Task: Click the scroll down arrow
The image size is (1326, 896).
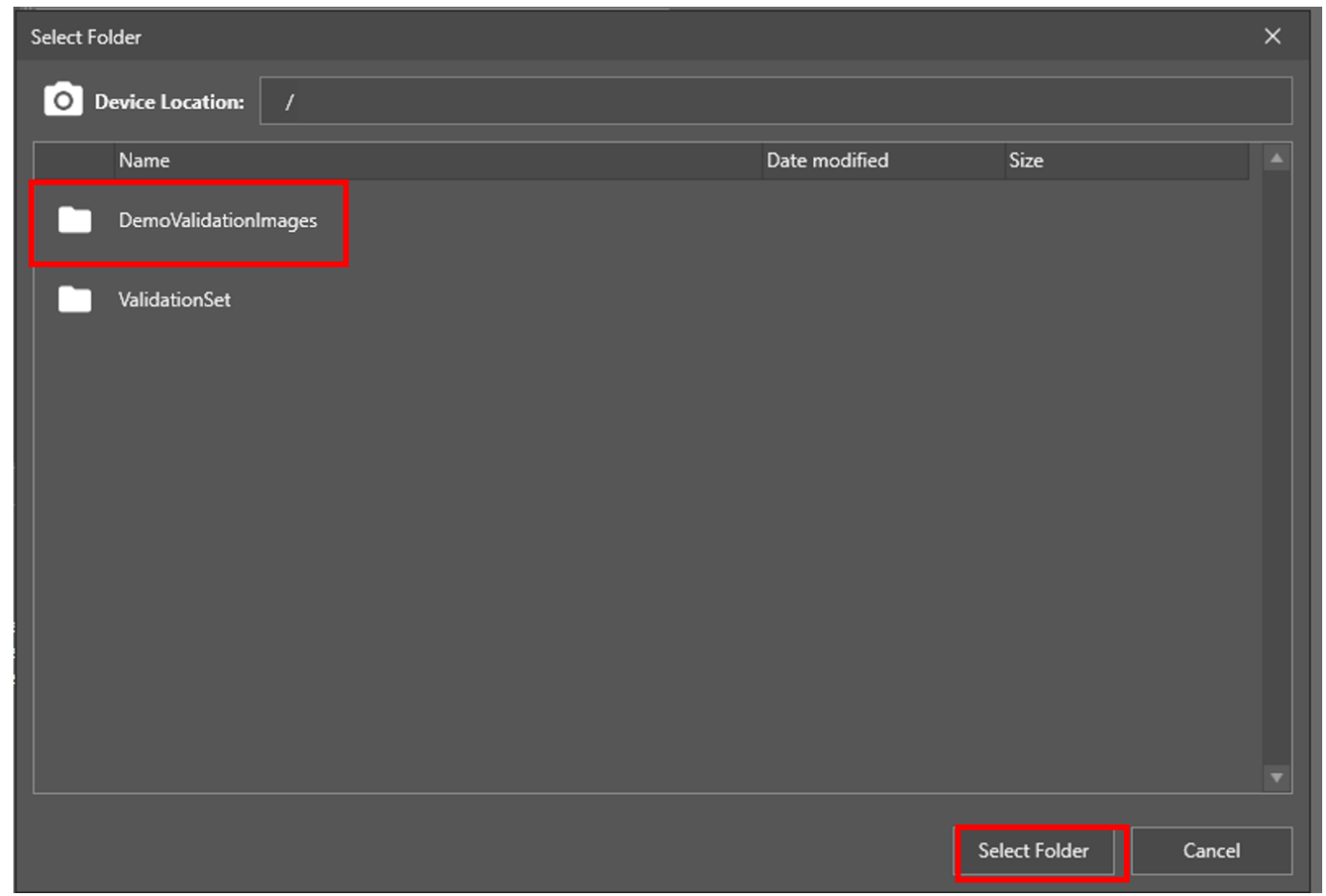Action: 1276,778
